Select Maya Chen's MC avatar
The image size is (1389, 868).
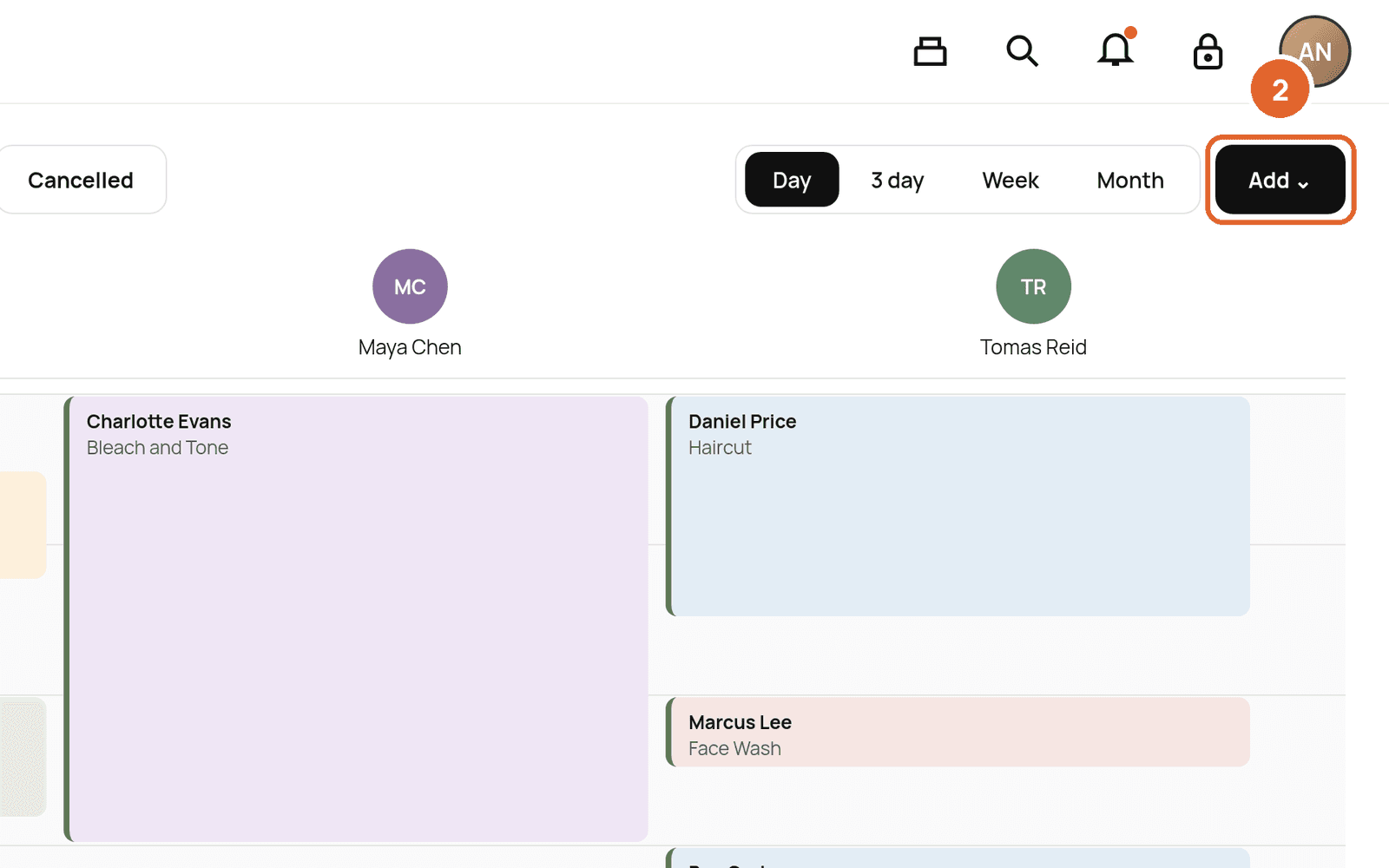click(410, 286)
